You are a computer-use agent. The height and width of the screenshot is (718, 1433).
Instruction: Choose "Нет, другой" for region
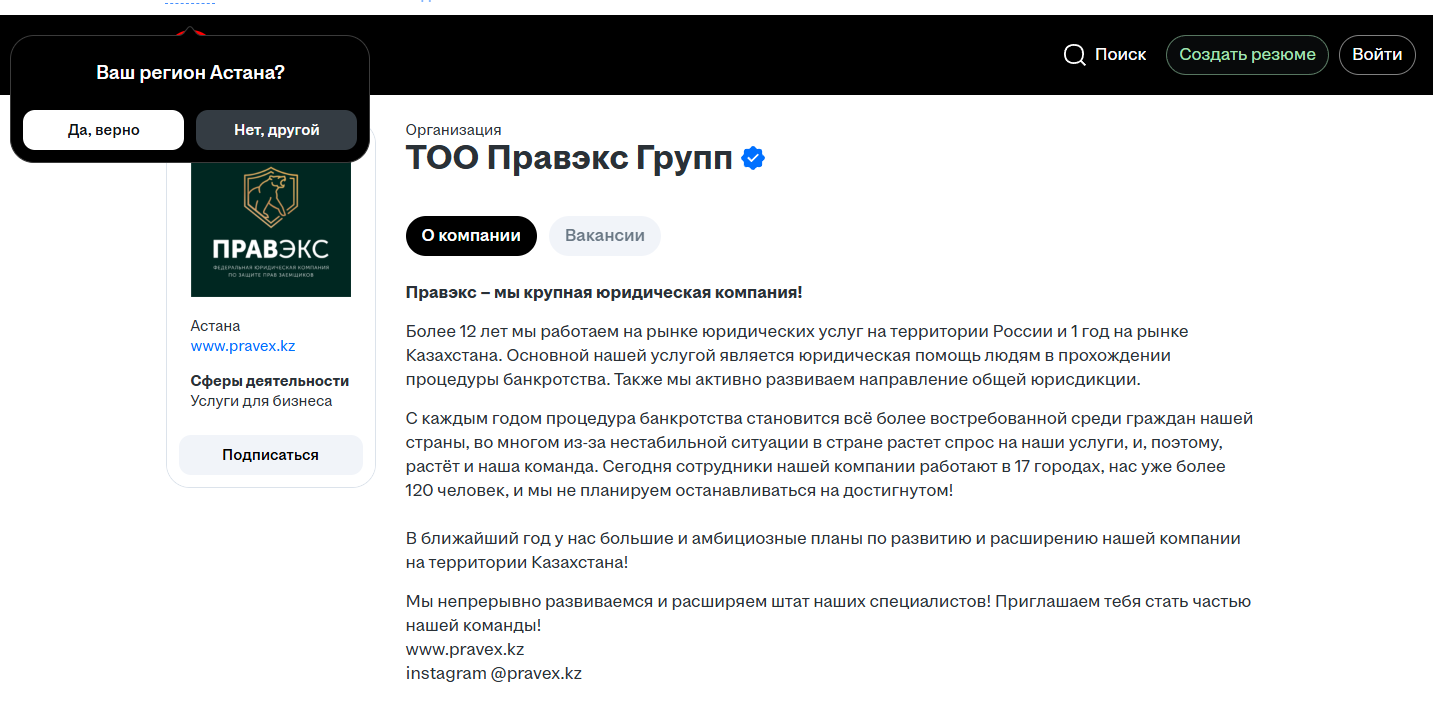[277, 130]
